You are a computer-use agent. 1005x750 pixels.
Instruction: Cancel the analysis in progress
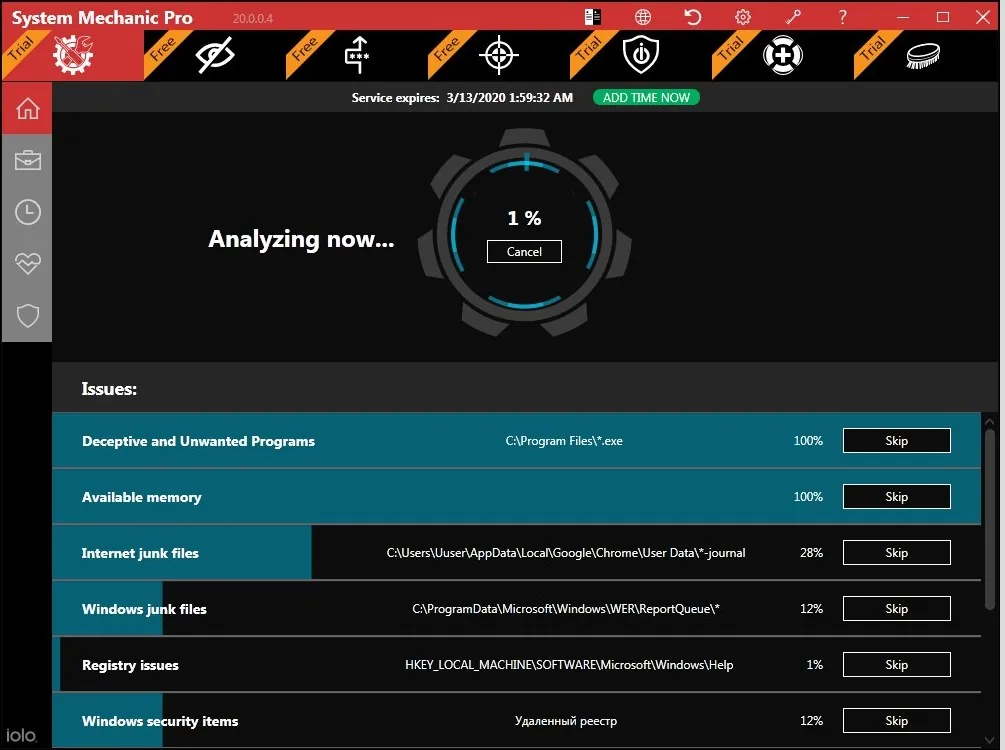pyautogui.click(x=524, y=251)
